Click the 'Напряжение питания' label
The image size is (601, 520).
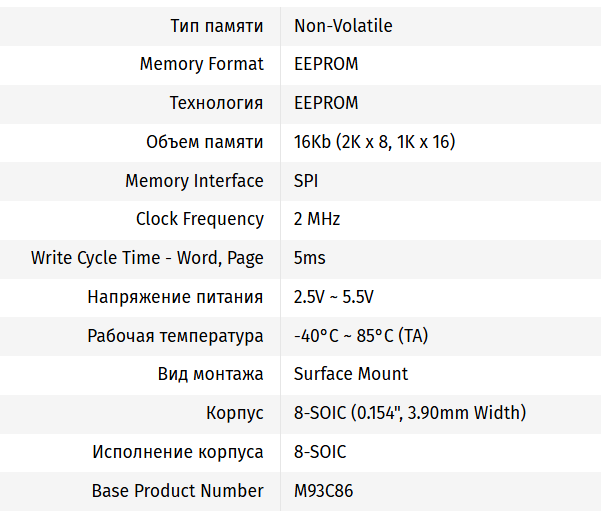[175, 297]
